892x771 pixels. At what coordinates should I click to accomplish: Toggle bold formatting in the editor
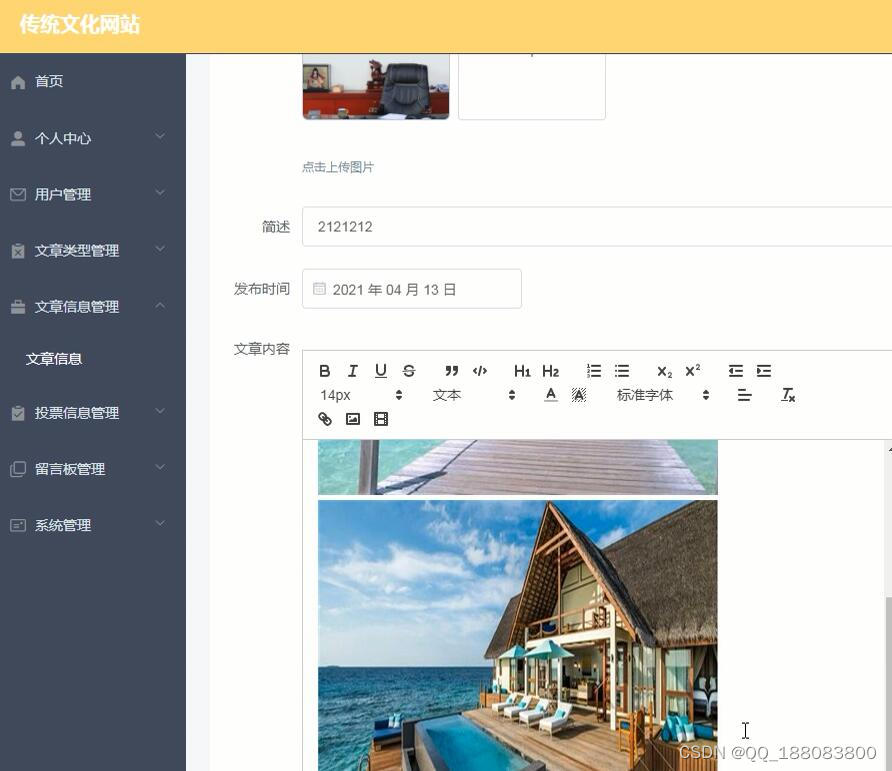(324, 370)
